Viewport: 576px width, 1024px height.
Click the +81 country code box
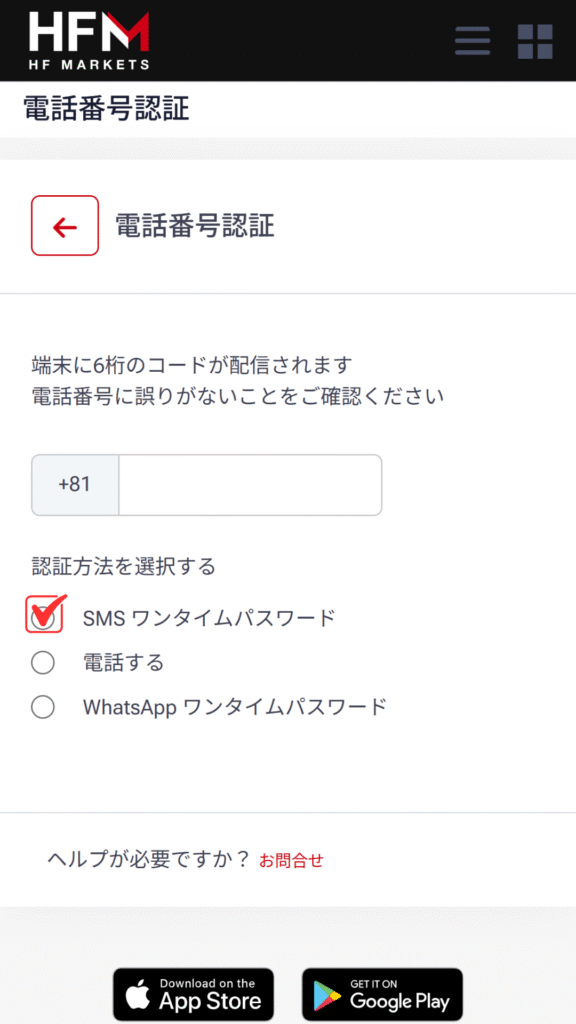point(74,485)
